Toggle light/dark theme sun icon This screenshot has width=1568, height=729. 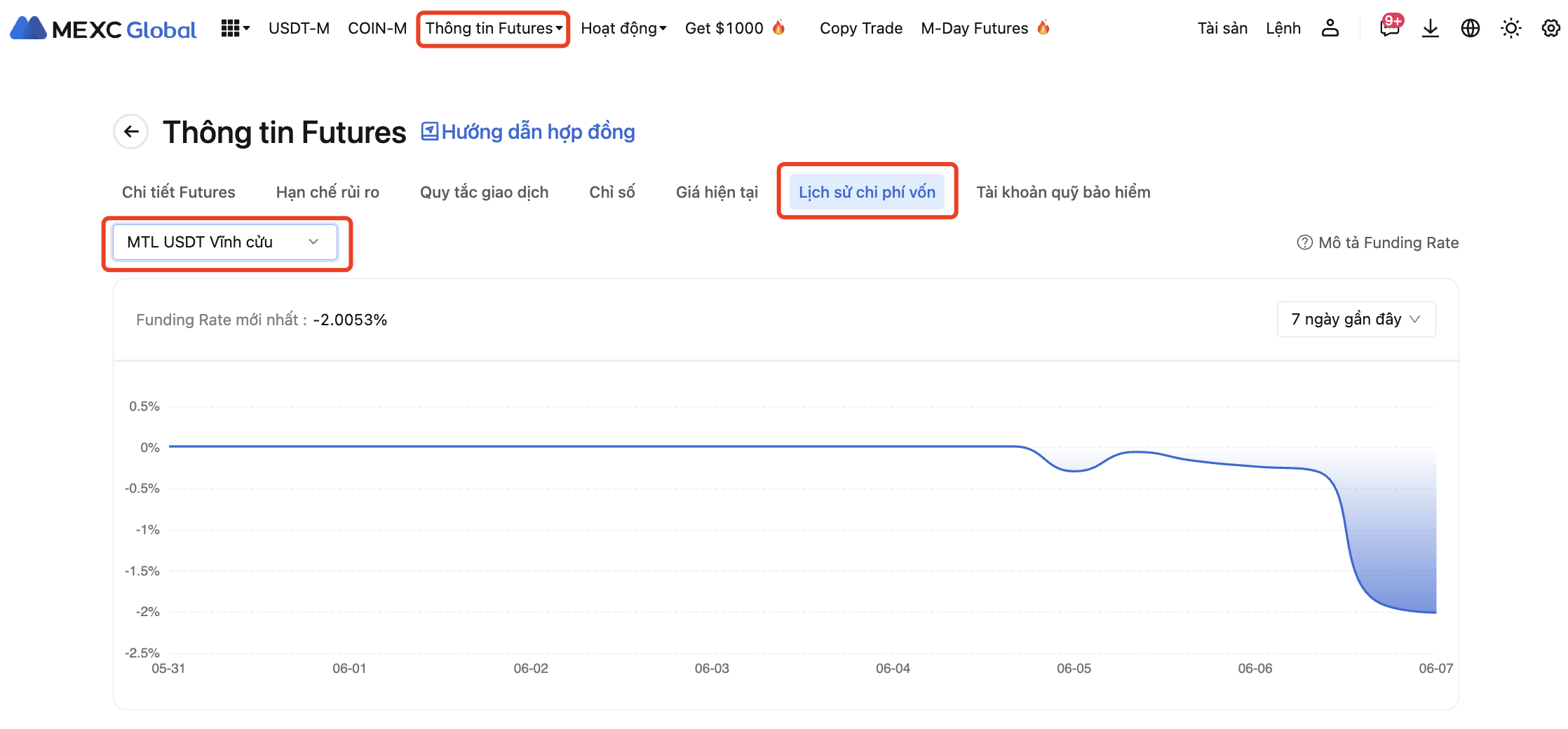tap(1510, 28)
